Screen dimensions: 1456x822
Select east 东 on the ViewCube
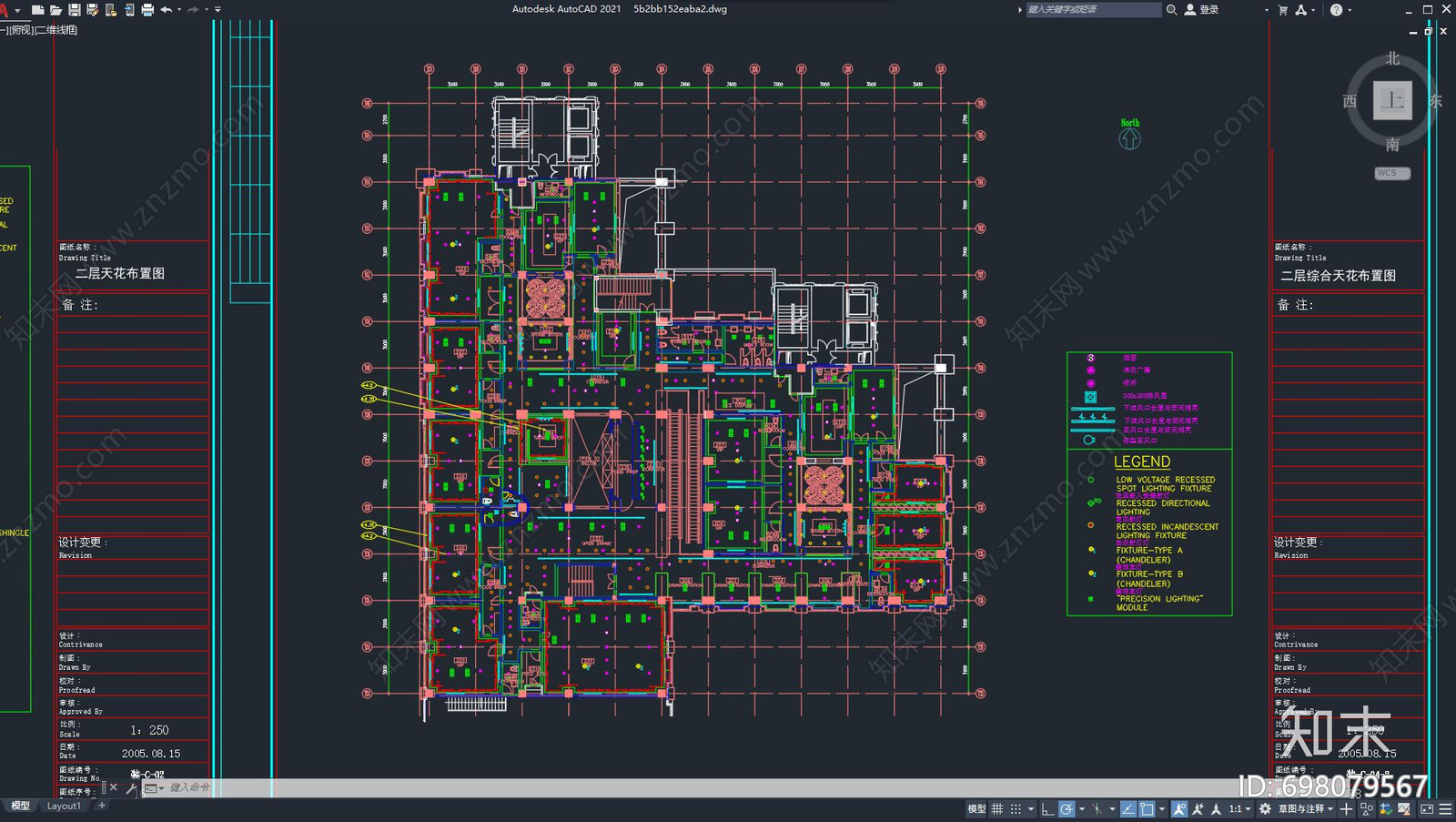(x=1435, y=101)
